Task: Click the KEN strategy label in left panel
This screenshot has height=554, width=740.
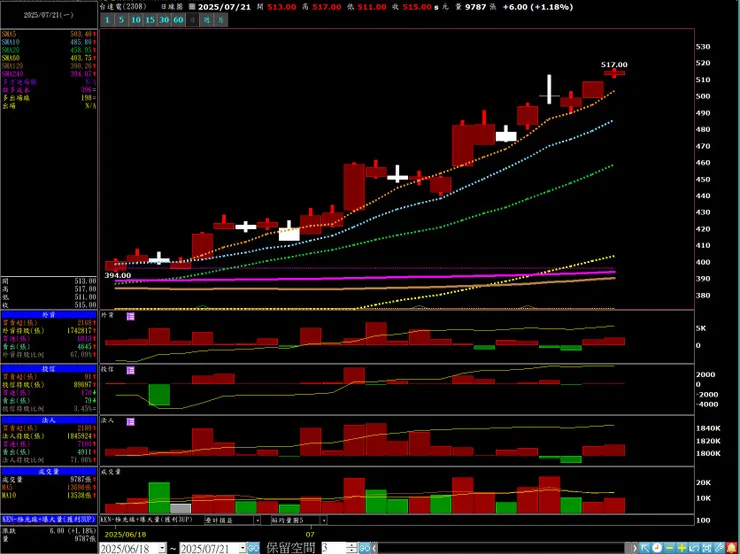Action: click(49, 519)
